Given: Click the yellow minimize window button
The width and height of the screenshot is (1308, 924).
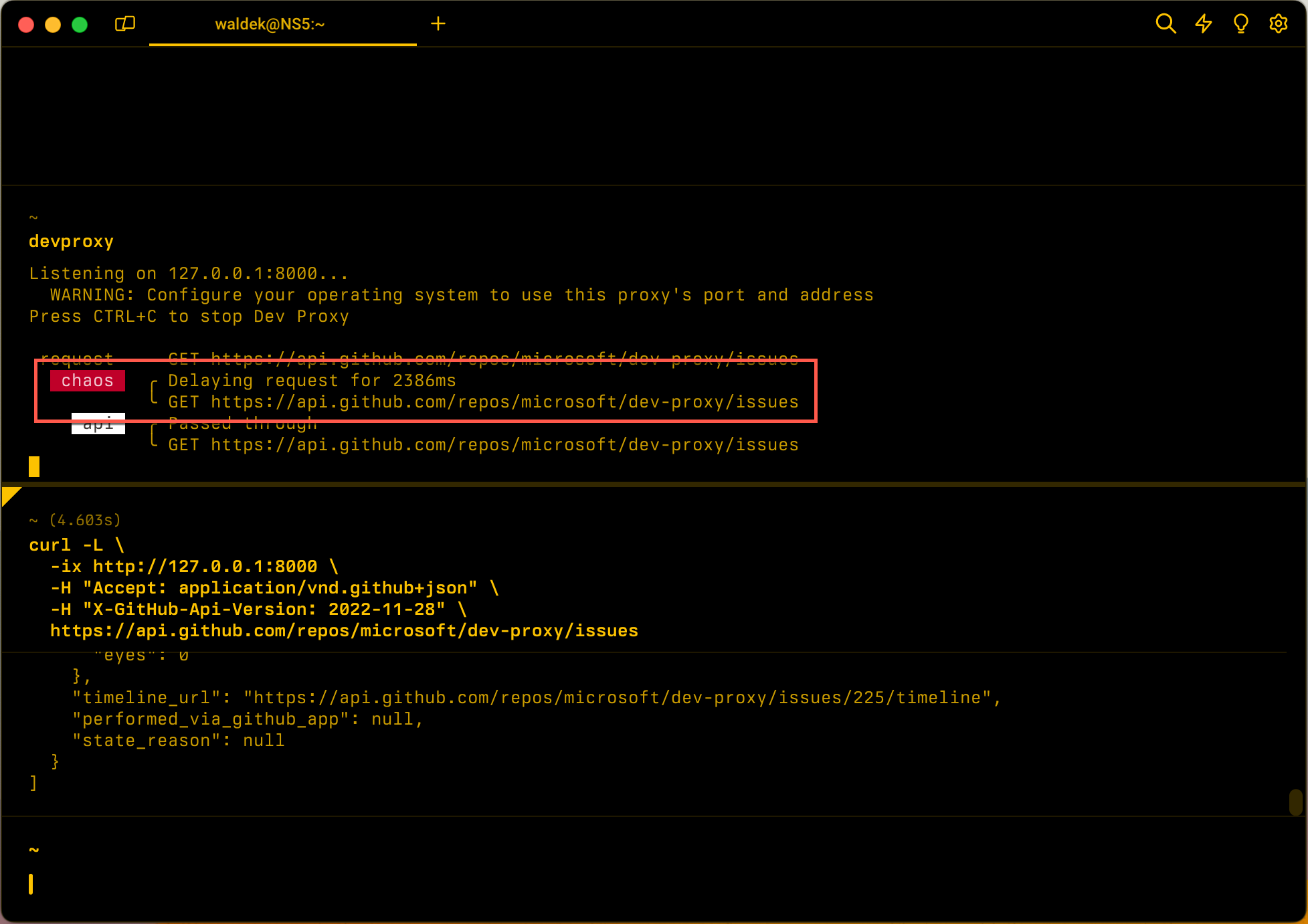Looking at the screenshot, I should point(53,25).
